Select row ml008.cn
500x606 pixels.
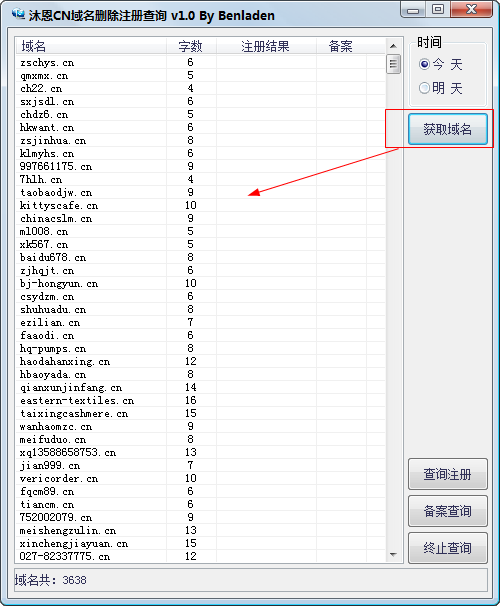point(201,232)
